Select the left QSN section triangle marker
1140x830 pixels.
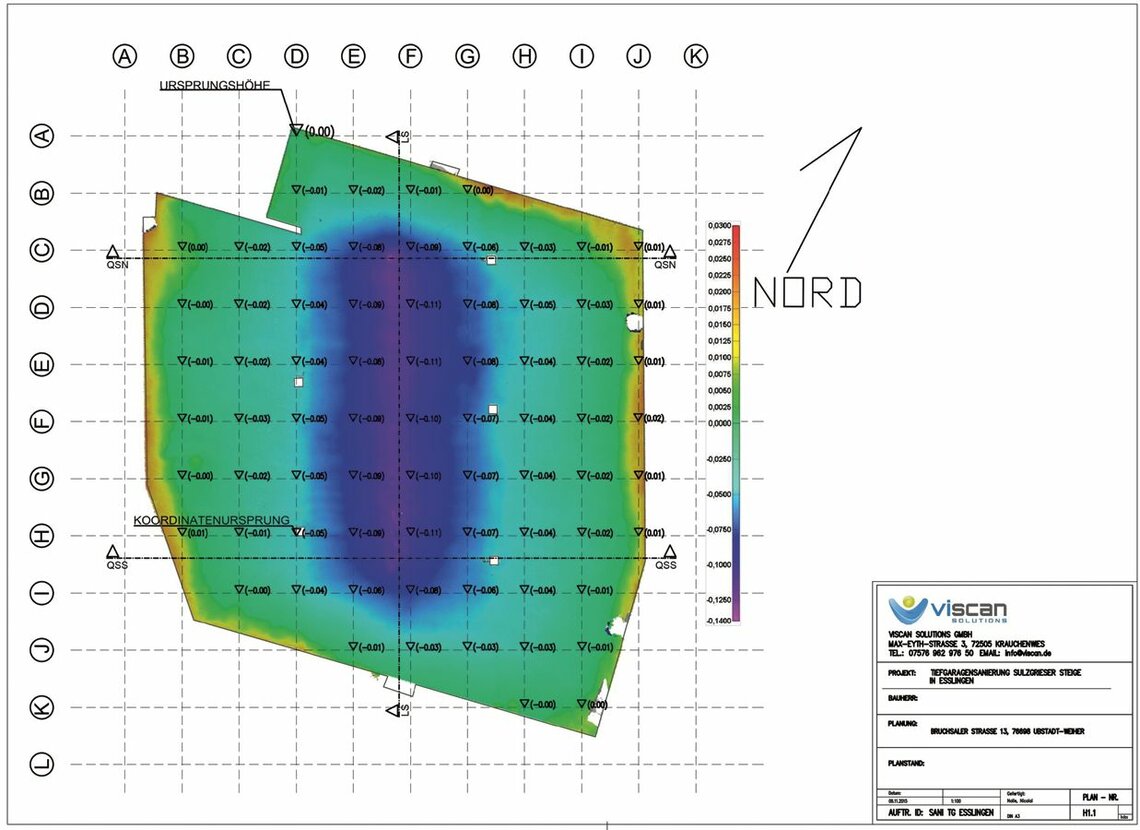[113, 252]
